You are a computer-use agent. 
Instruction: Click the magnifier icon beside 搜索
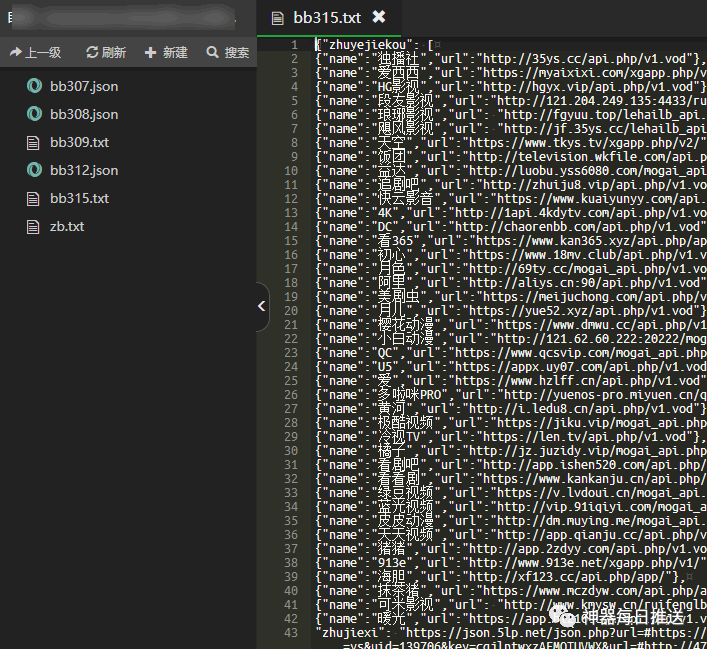click(x=212, y=52)
